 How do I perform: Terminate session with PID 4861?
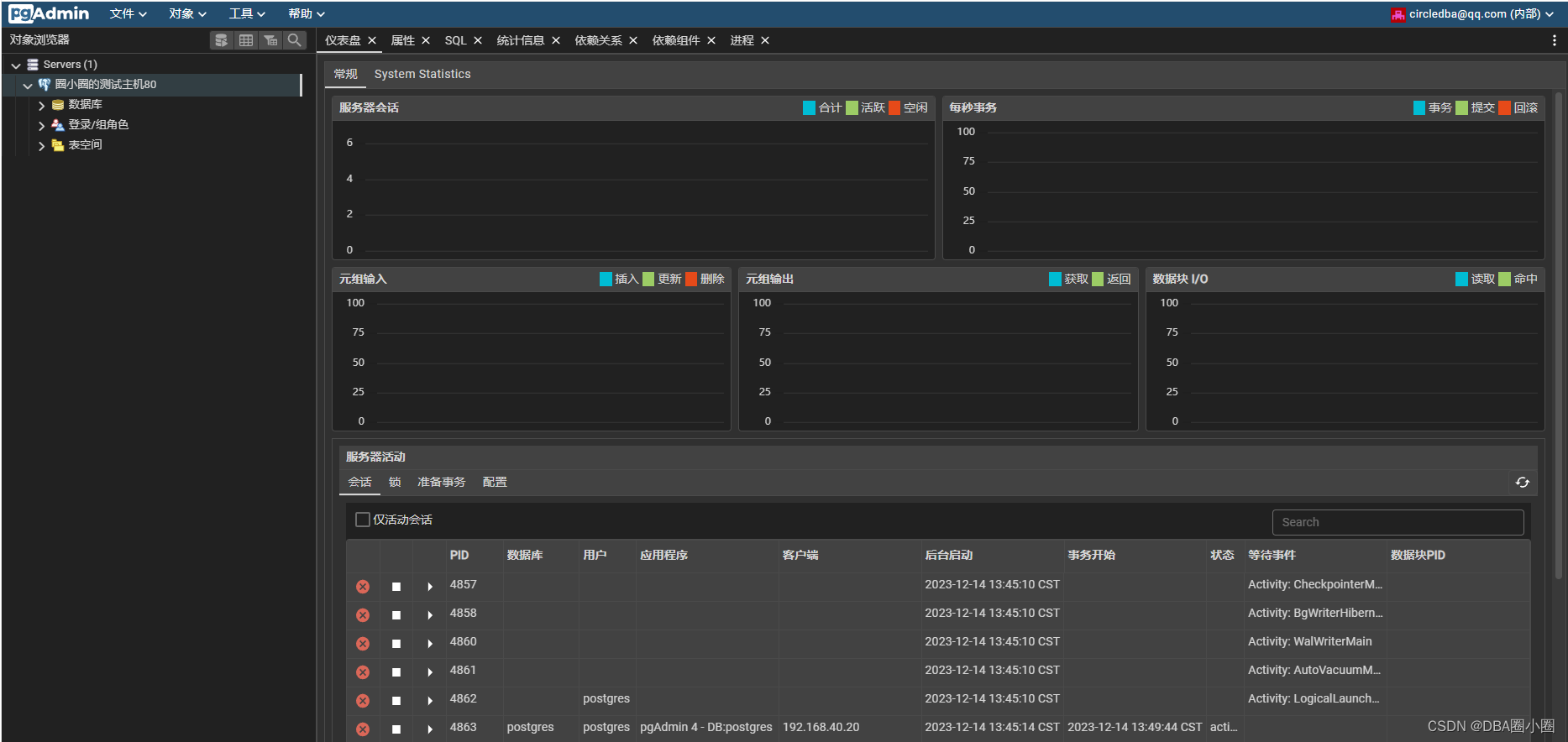(x=363, y=672)
